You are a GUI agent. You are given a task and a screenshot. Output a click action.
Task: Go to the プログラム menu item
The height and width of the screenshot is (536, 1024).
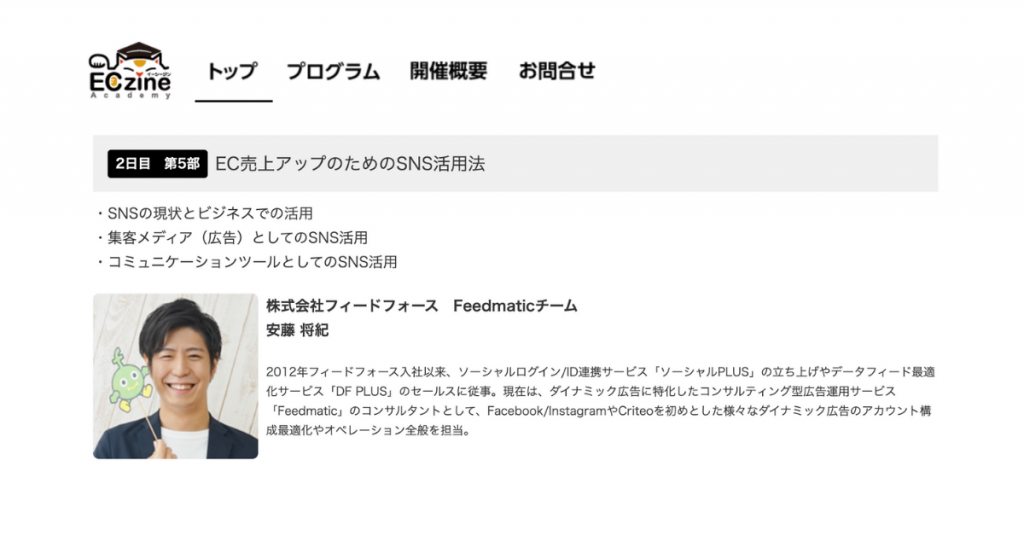pos(333,71)
